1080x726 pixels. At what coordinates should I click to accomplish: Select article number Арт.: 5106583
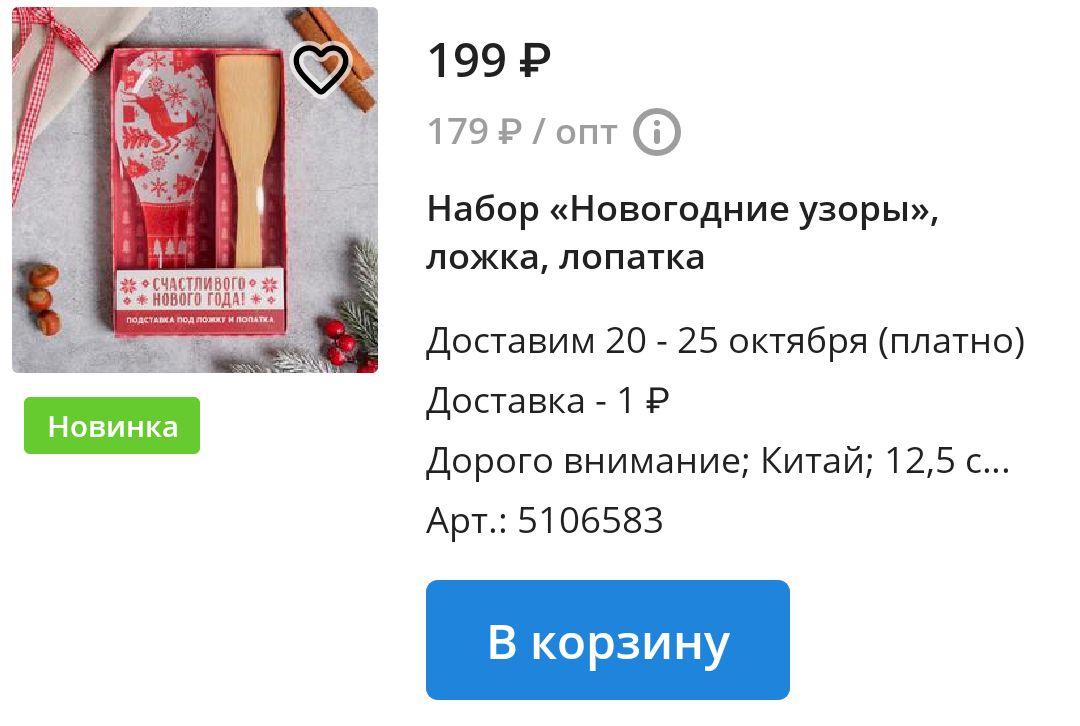544,520
